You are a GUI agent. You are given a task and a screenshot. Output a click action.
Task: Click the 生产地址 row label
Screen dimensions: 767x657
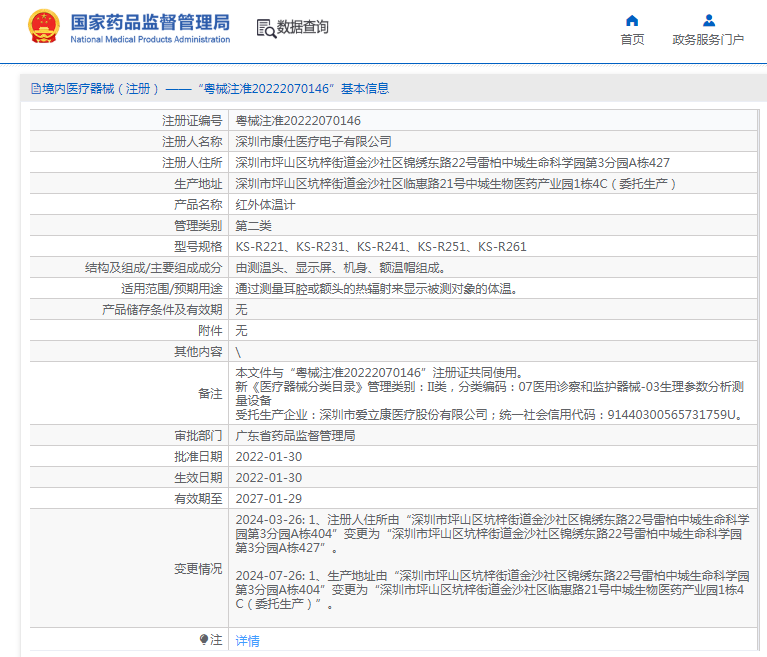(x=198, y=183)
